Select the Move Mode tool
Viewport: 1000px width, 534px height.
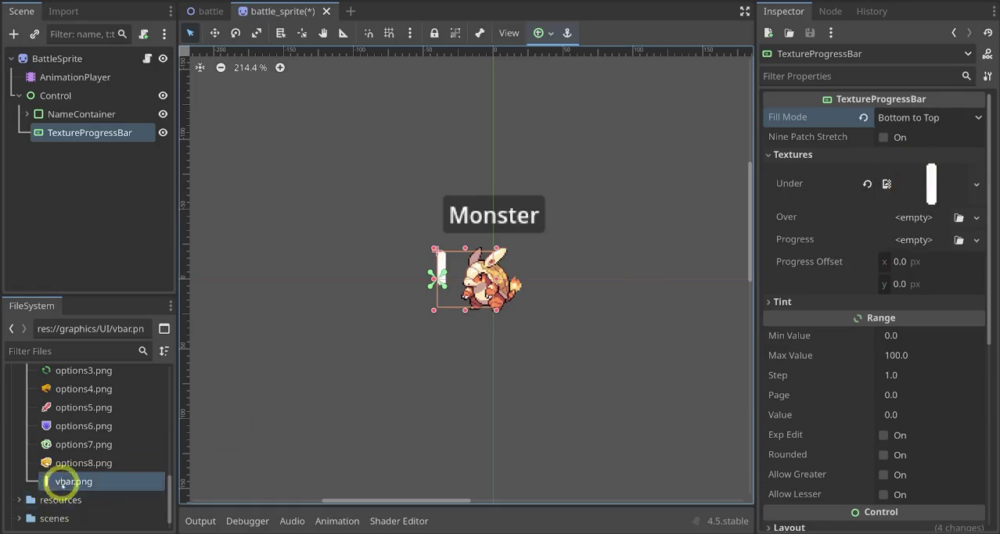[214, 33]
